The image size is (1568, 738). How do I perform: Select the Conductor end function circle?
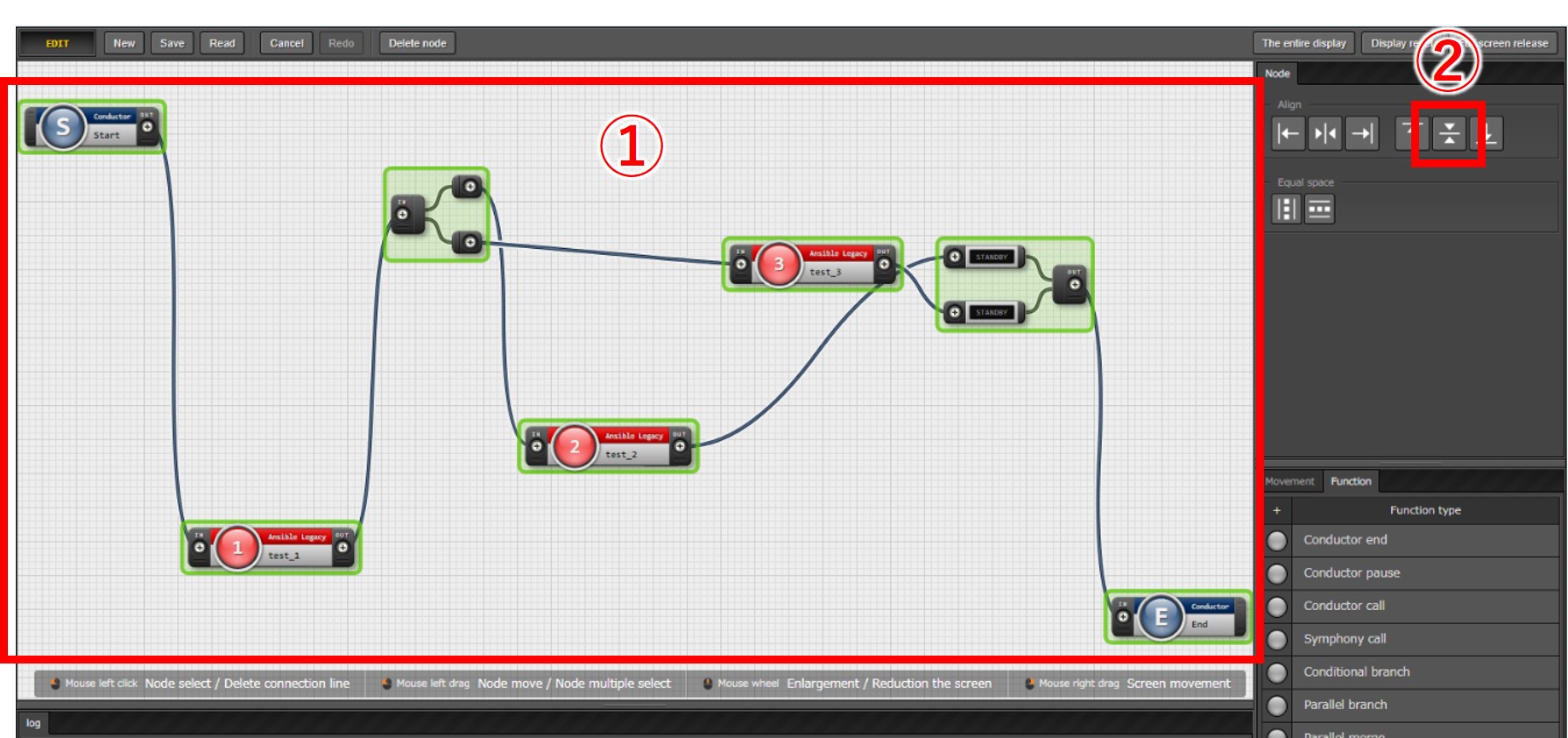(1277, 541)
